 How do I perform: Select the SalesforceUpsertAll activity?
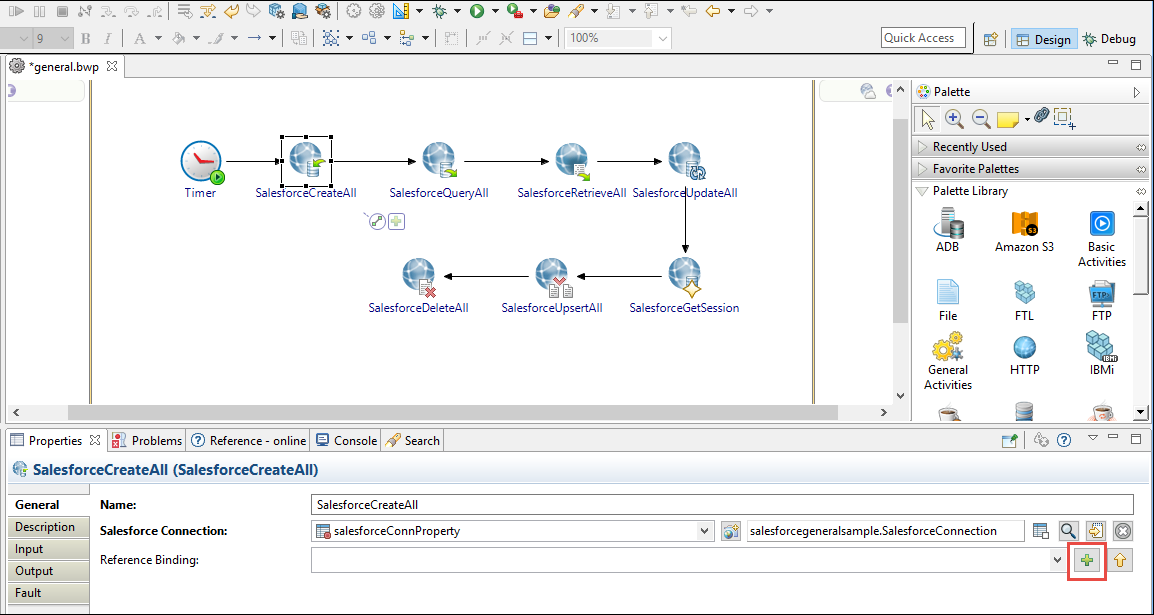(x=552, y=277)
